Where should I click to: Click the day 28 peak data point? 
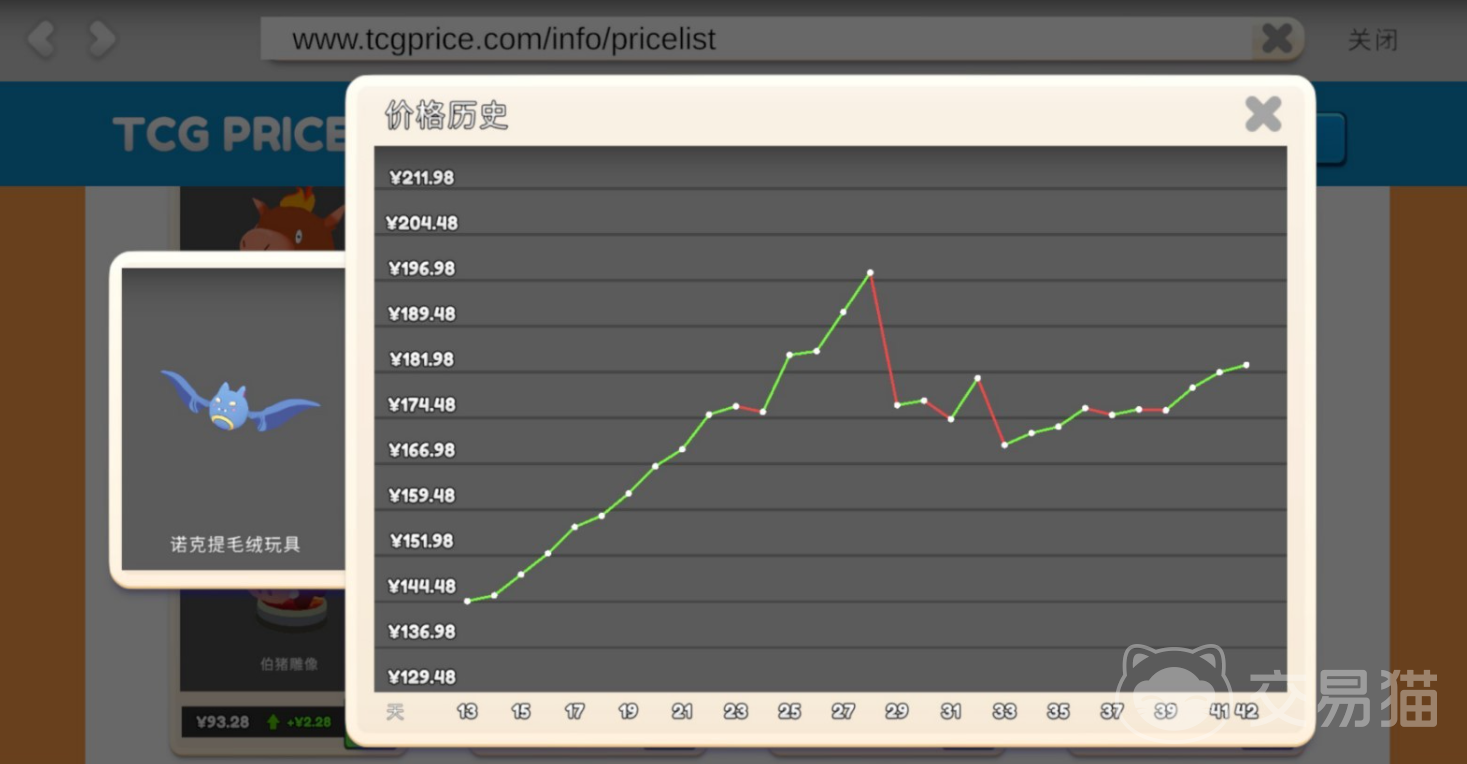click(x=870, y=272)
